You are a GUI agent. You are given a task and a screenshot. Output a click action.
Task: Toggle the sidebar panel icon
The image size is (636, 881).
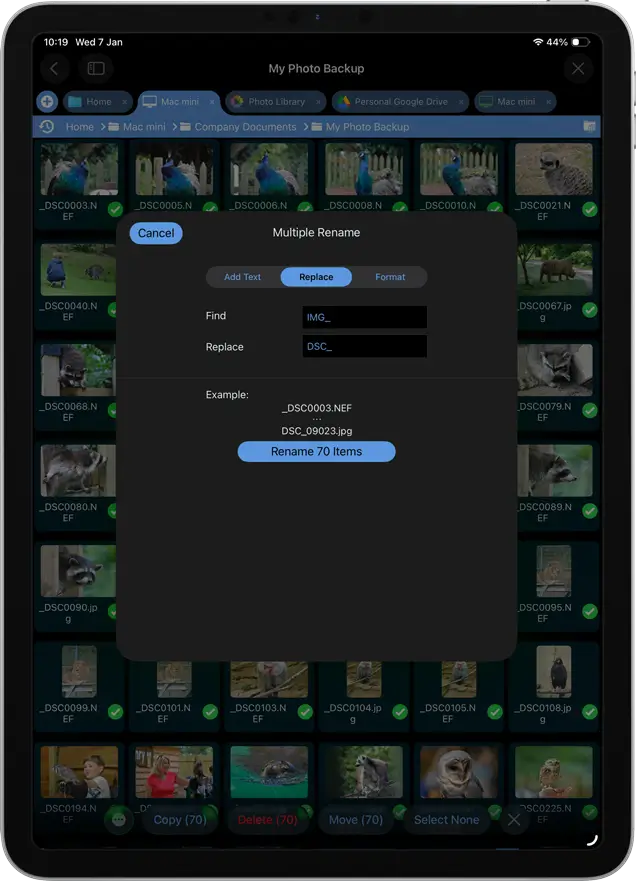(96, 69)
